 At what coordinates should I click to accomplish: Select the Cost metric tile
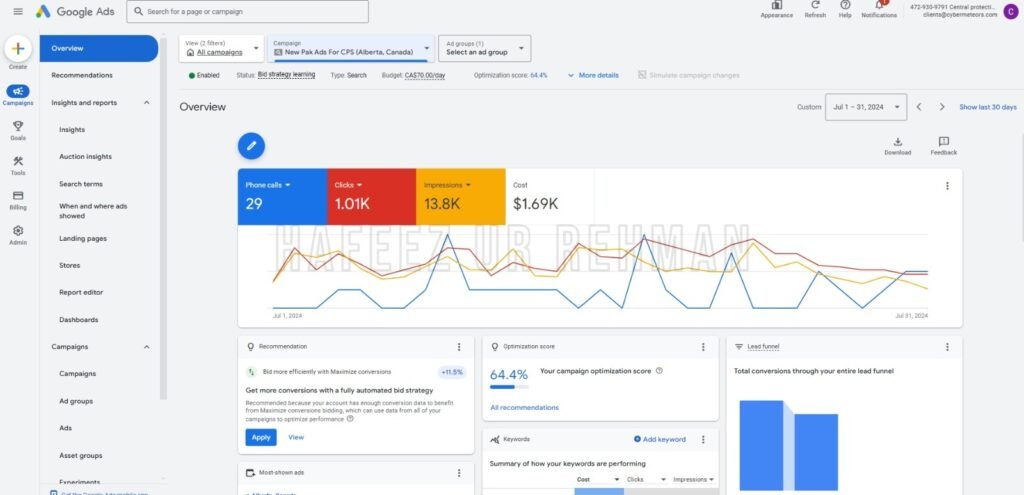(550, 197)
